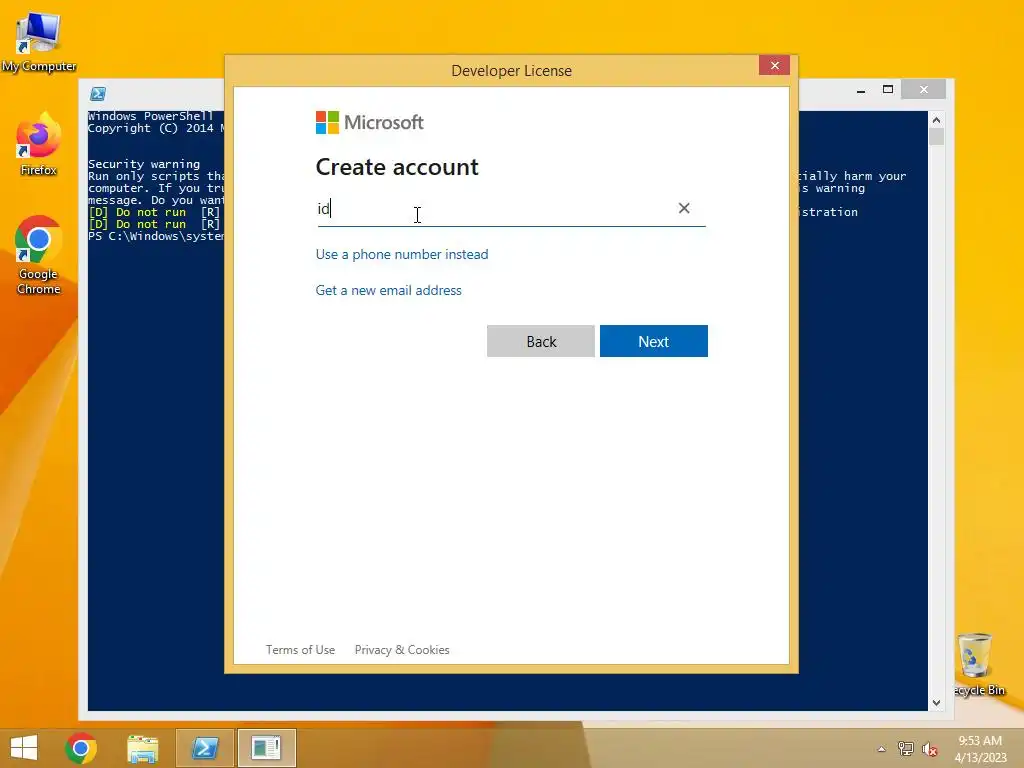The width and height of the screenshot is (1024, 768).
Task: Switch to PowerShell in the taskbar
Action: [x=205, y=748]
